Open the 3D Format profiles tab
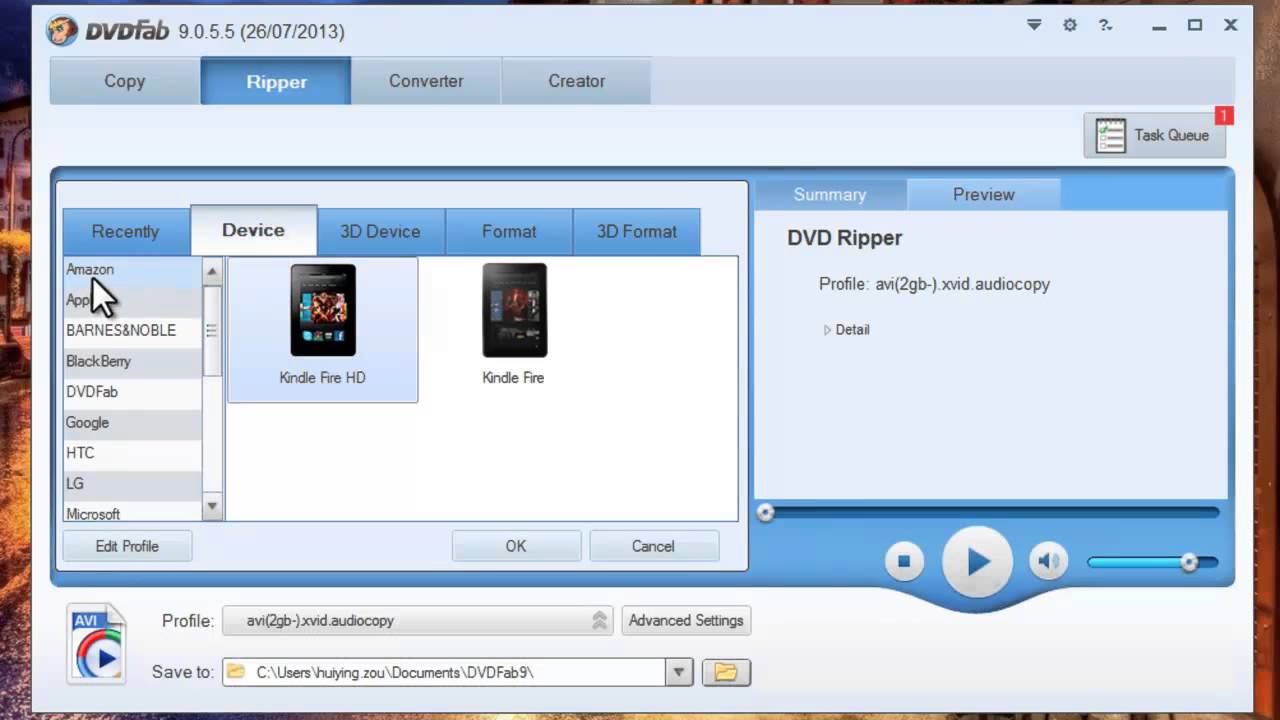The width and height of the screenshot is (1280, 720). [637, 231]
